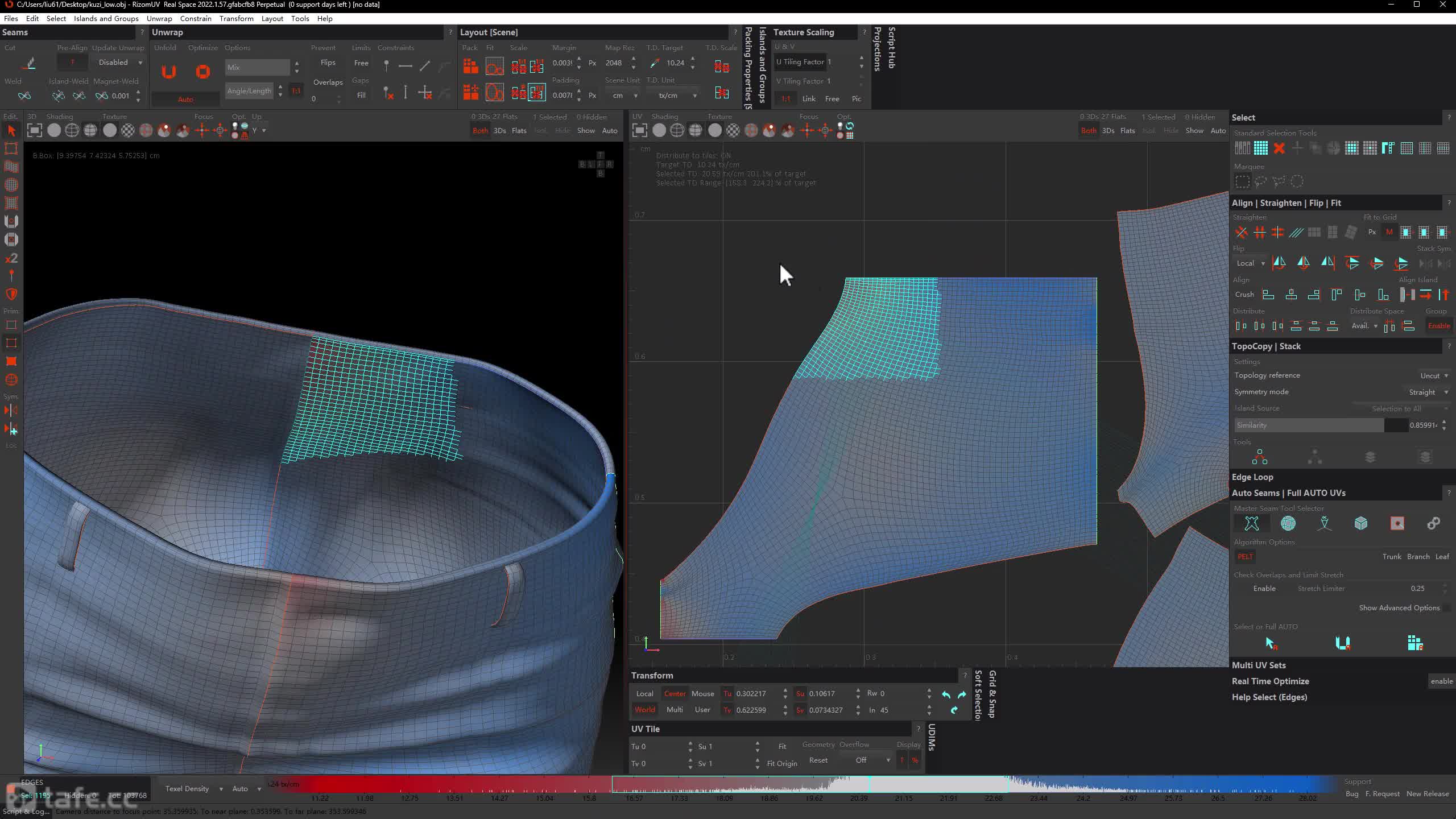Click the first Distribute icon

(x=1241, y=326)
